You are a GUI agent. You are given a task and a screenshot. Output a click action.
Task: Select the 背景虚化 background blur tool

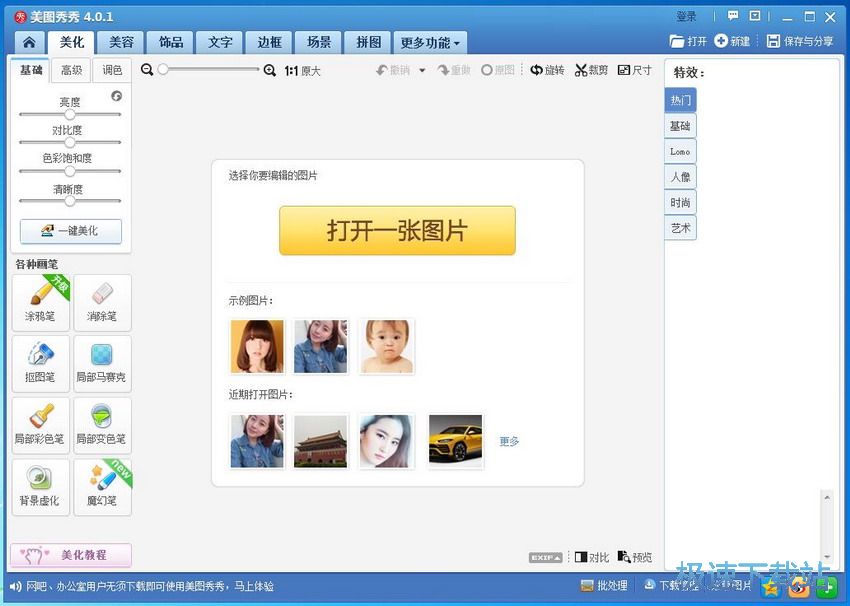pos(41,487)
